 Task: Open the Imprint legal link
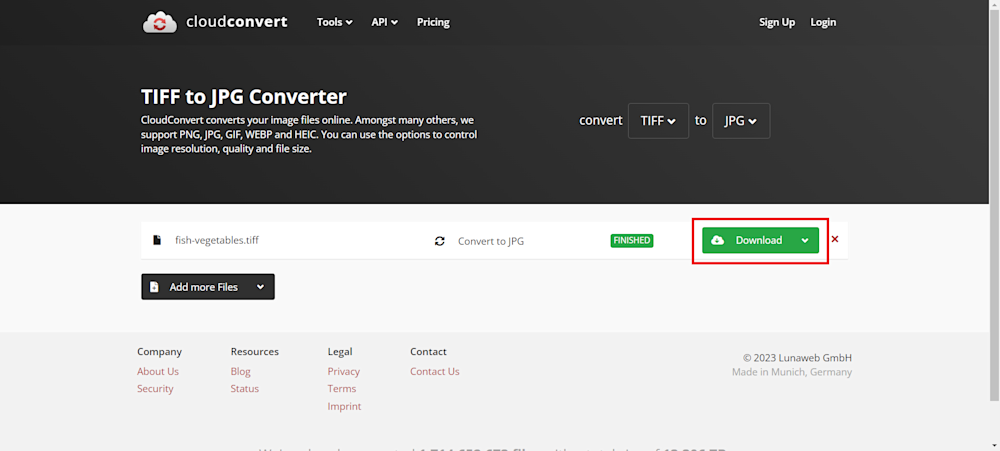tap(344, 406)
